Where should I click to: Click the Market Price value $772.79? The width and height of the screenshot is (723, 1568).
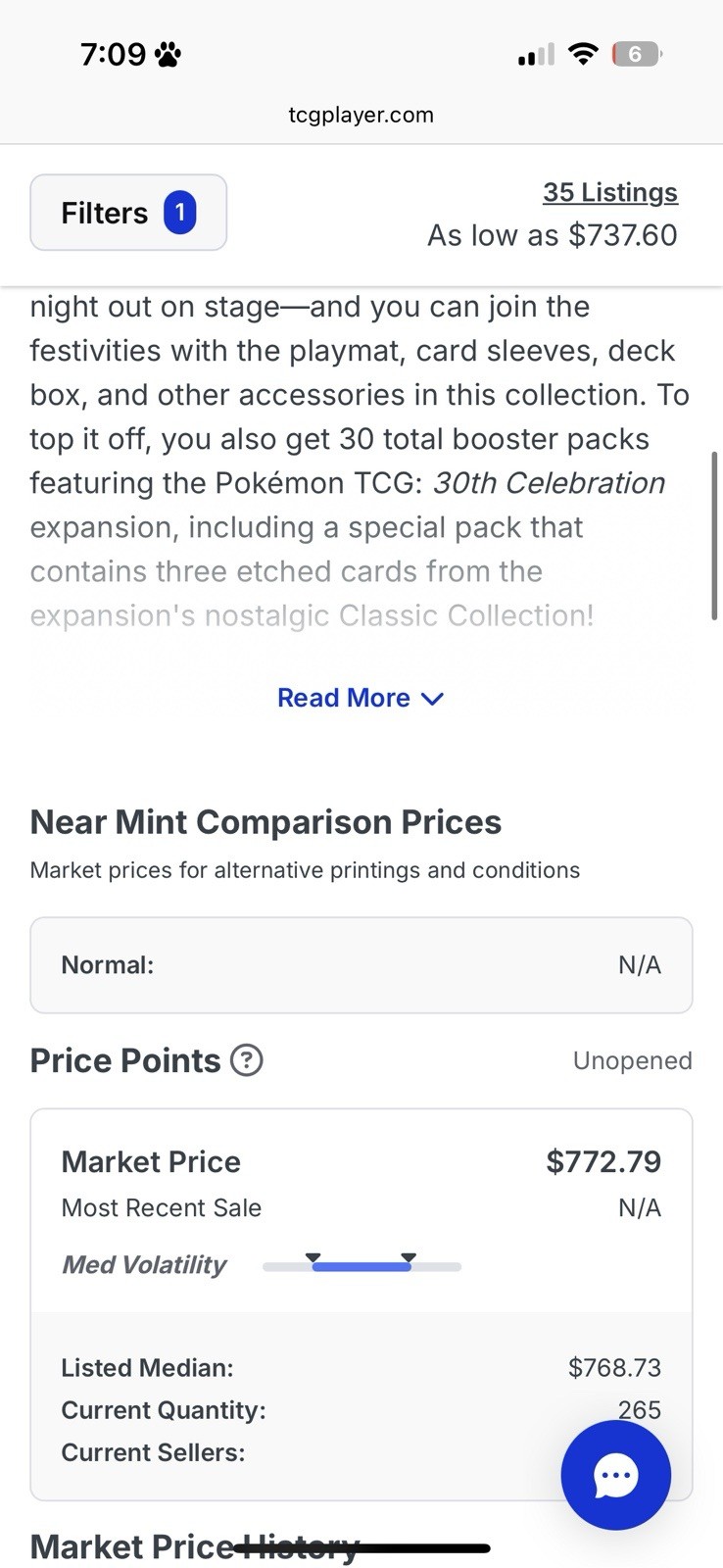[603, 1161]
